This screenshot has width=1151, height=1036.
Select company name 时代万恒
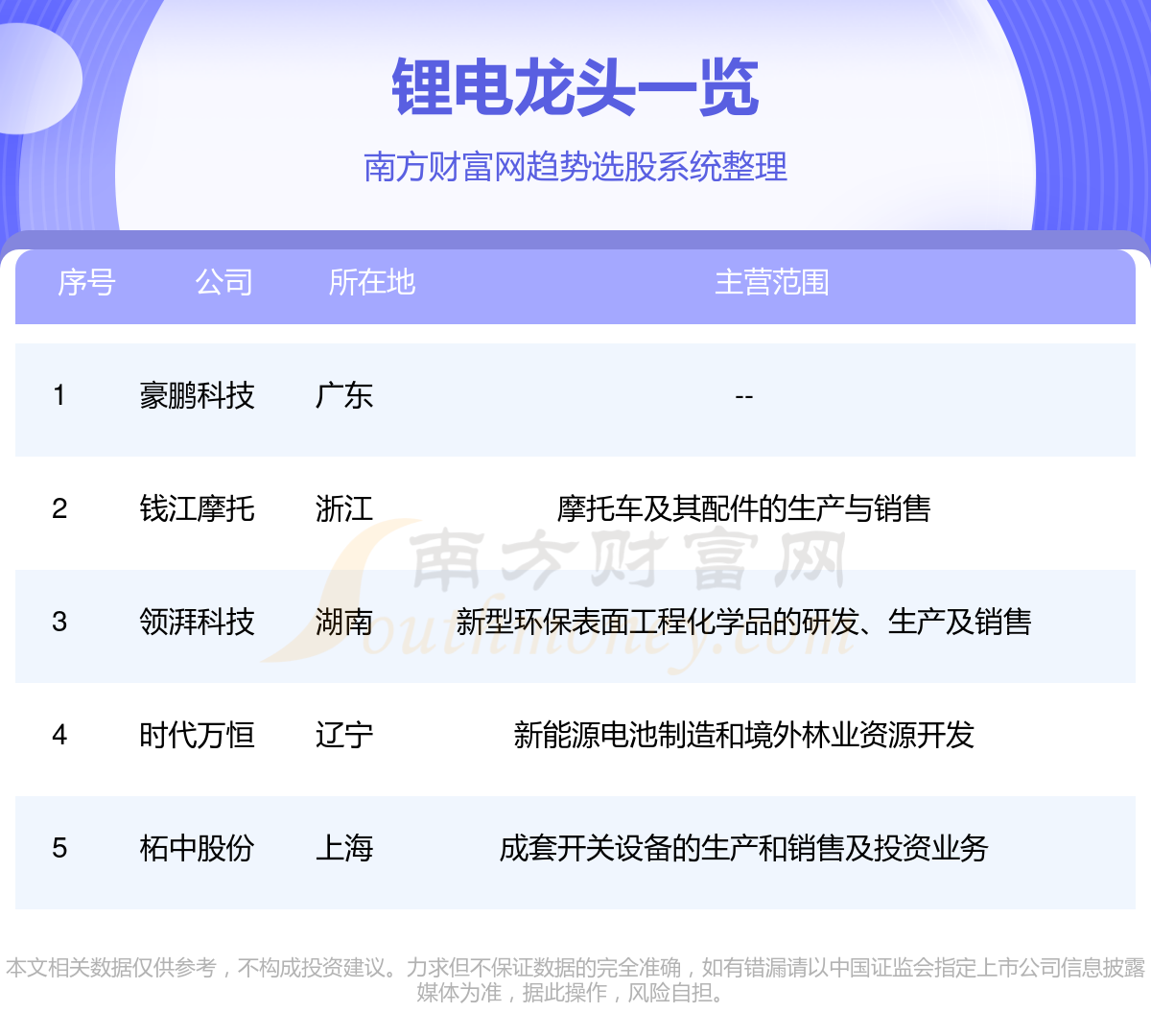tap(197, 735)
